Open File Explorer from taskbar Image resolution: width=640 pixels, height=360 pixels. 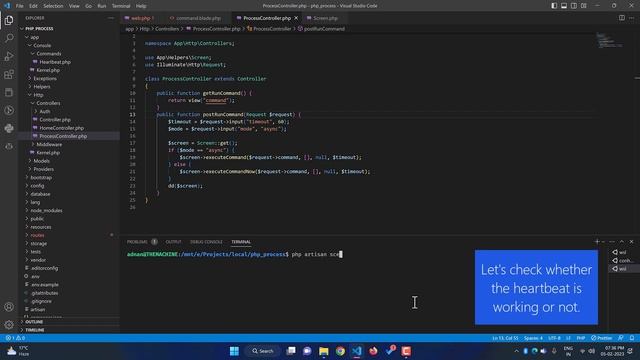click(324, 351)
